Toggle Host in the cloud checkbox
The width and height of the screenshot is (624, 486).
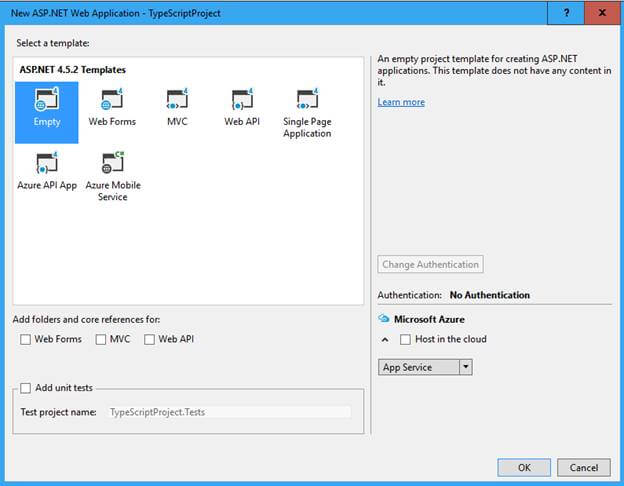pyautogui.click(x=405, y=339)
